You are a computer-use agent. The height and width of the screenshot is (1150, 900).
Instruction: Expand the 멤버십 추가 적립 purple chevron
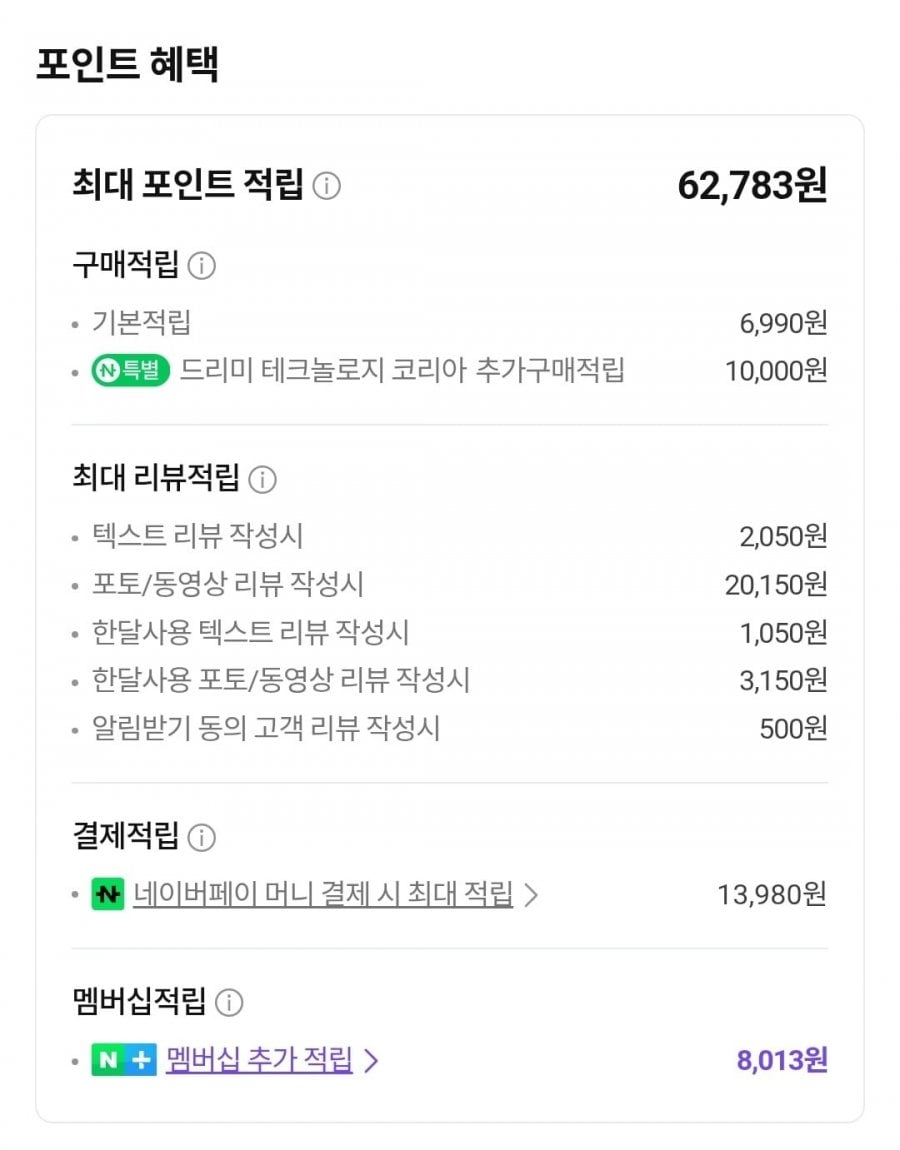371,1060
